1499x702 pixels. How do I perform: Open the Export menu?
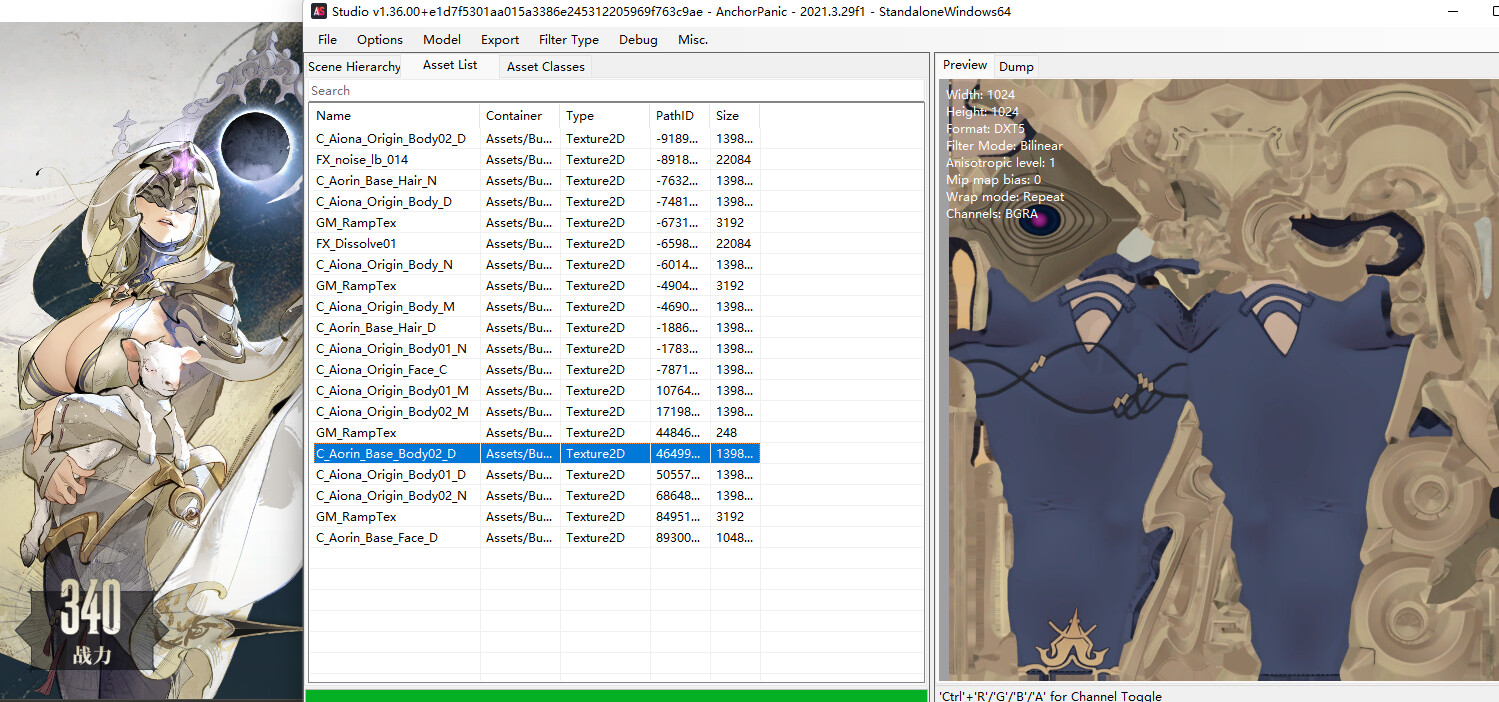click(x=500, y=40)
